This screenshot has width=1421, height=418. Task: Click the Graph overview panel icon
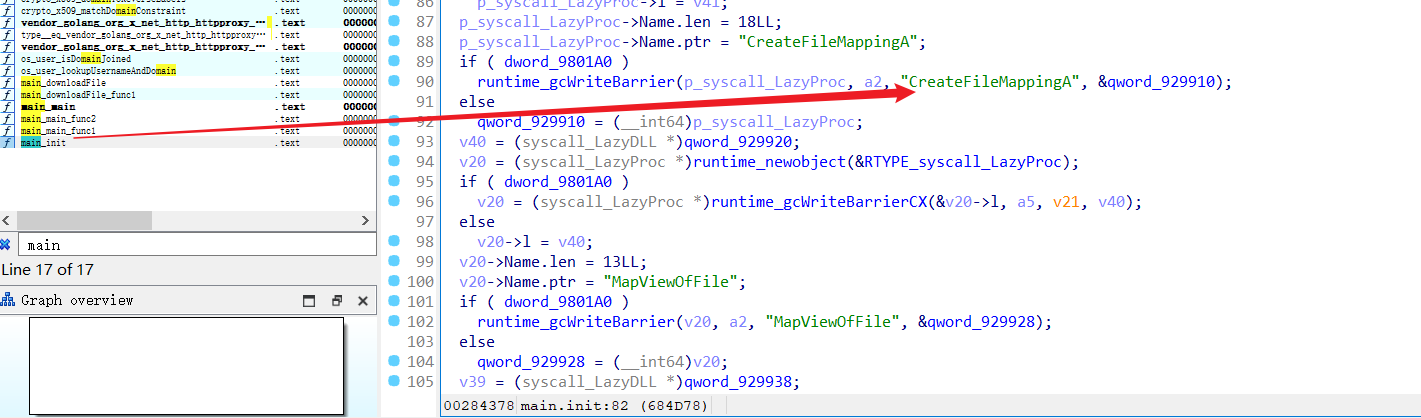tap(9, 300)
